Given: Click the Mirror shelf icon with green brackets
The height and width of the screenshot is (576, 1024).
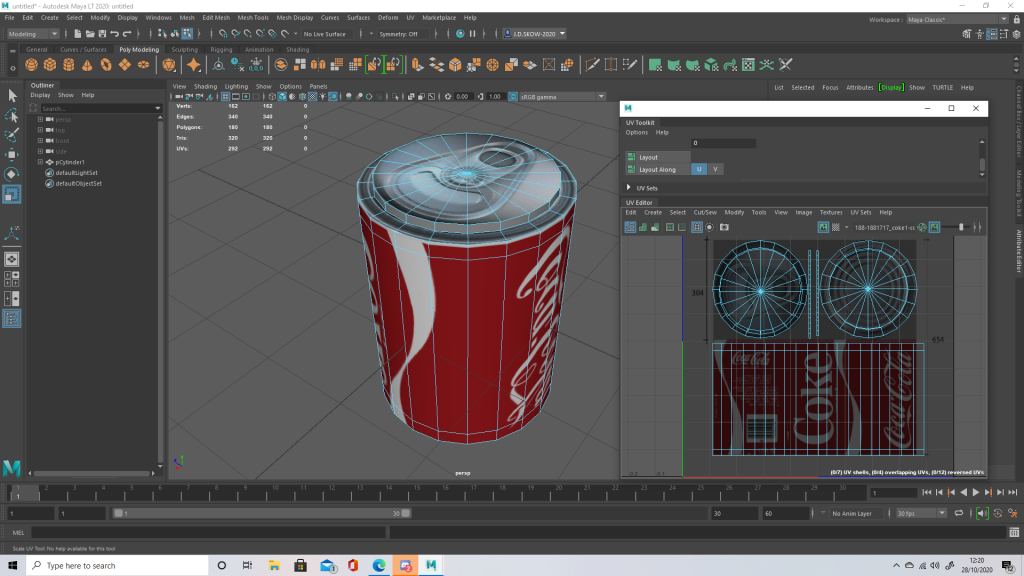Looking at the screenshot, I should [376, 65].
